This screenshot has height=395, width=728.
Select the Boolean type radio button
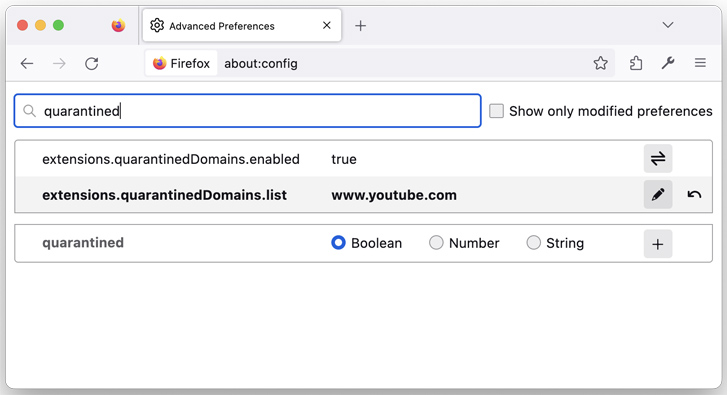pyautogui.click(x=338, y=242)
